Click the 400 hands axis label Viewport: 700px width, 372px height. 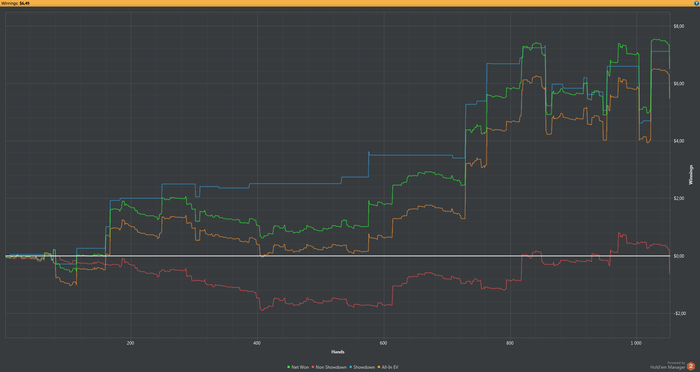tap(257, 343)
